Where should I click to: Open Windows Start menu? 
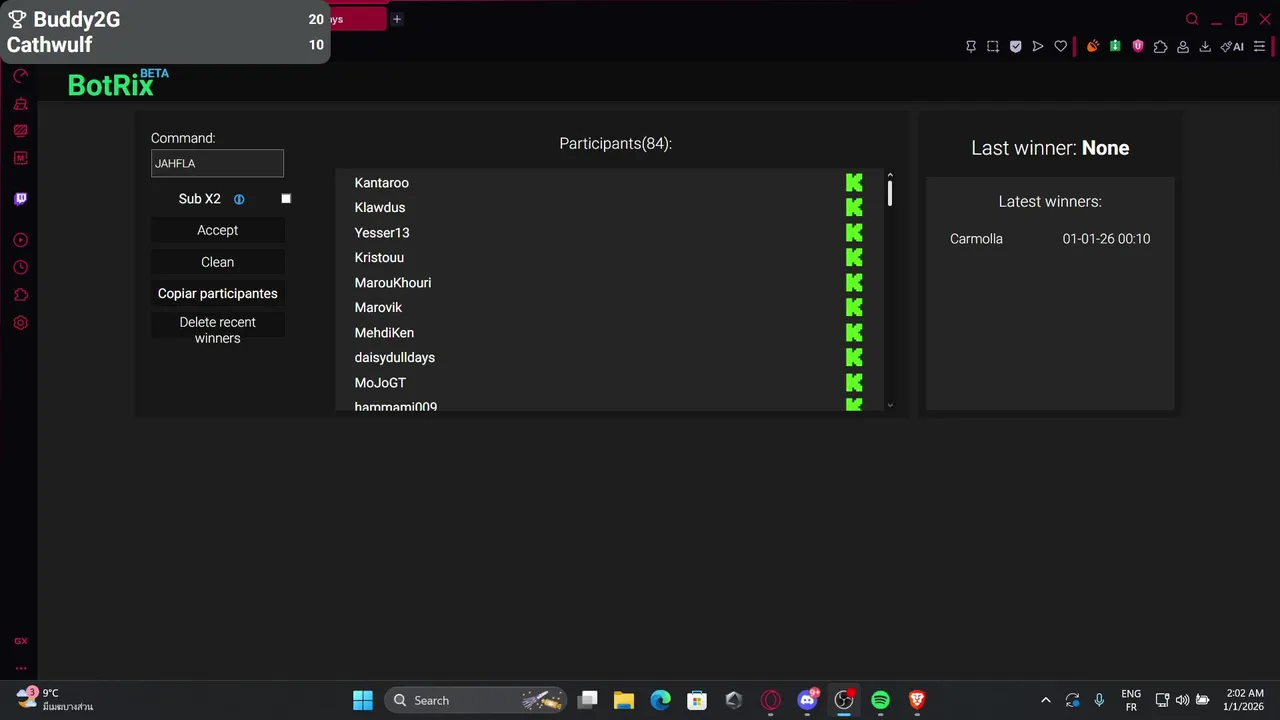363,700
